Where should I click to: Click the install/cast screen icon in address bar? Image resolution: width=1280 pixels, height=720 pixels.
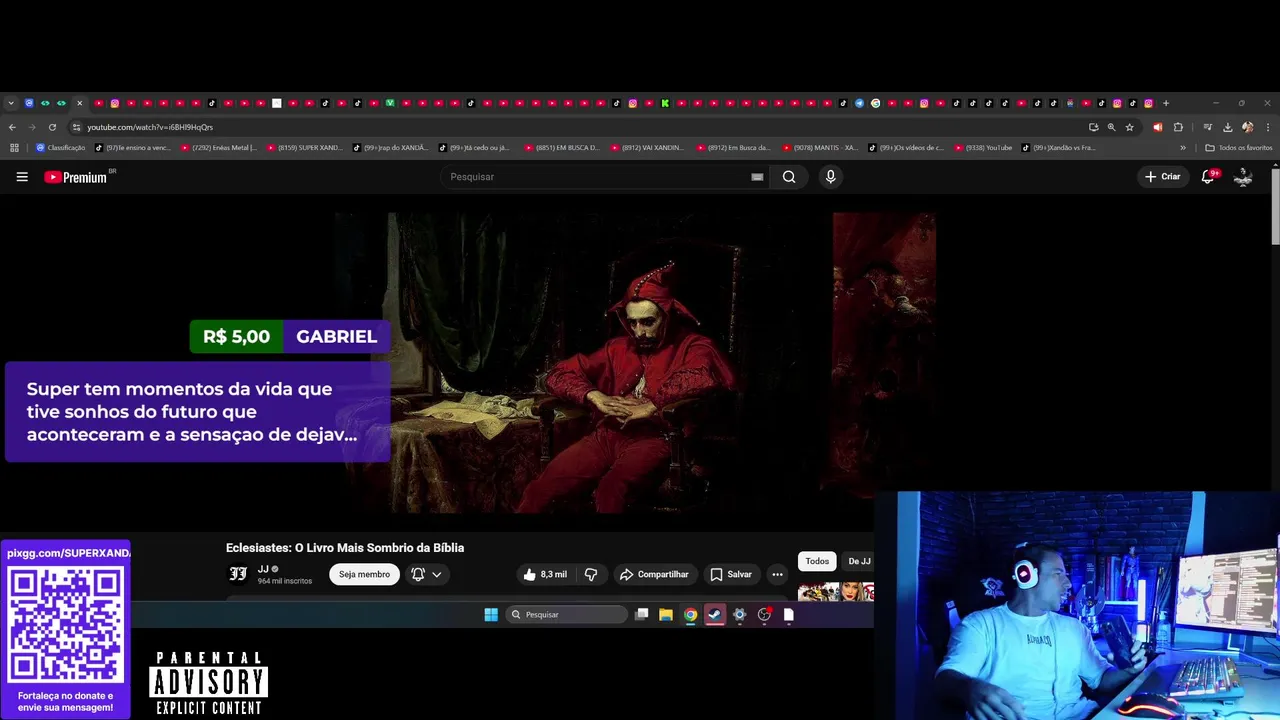(x=1093, y=127)
